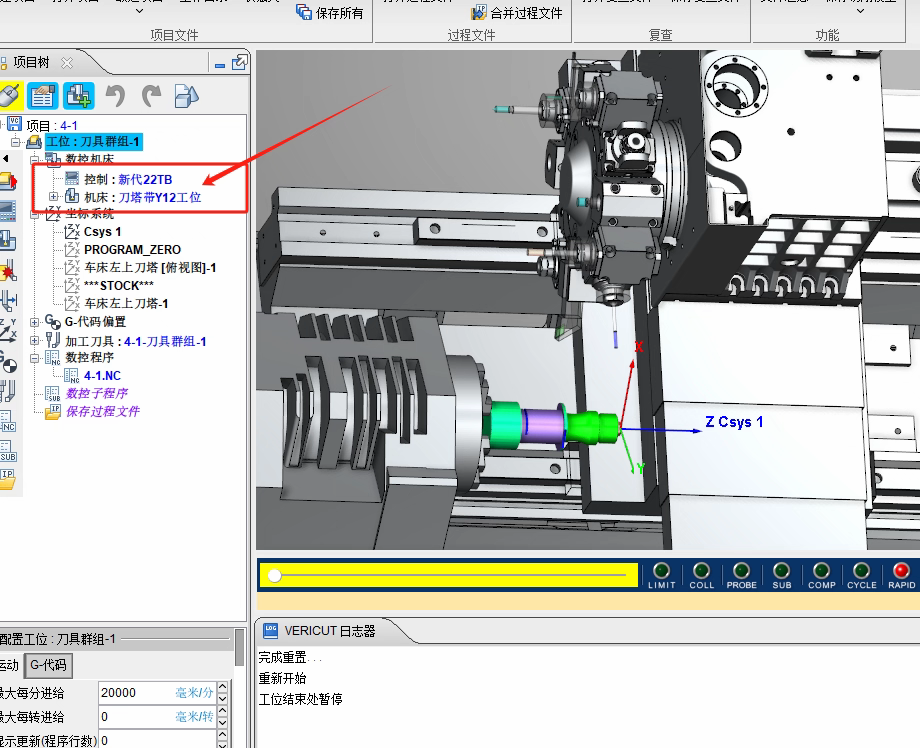Screen dimensions: 920x748
Task: Select the Csys 1 tree item
Action: coord(103,232)
